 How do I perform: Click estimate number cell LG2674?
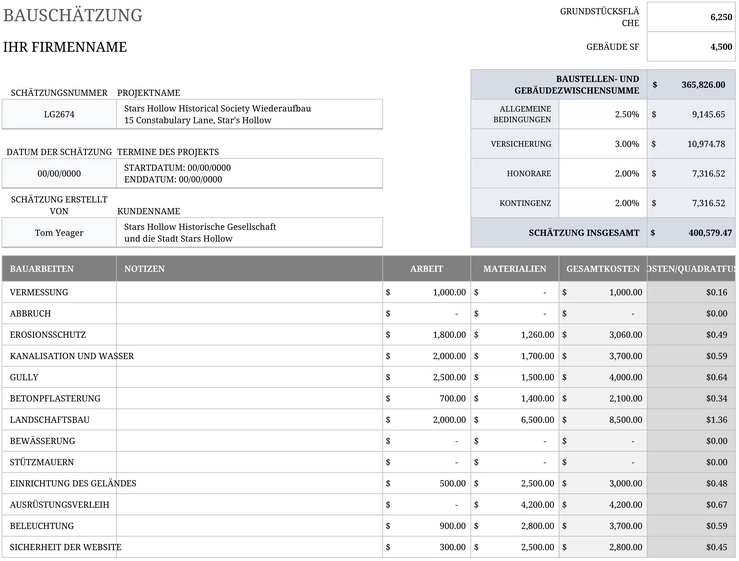pos(59,114)
